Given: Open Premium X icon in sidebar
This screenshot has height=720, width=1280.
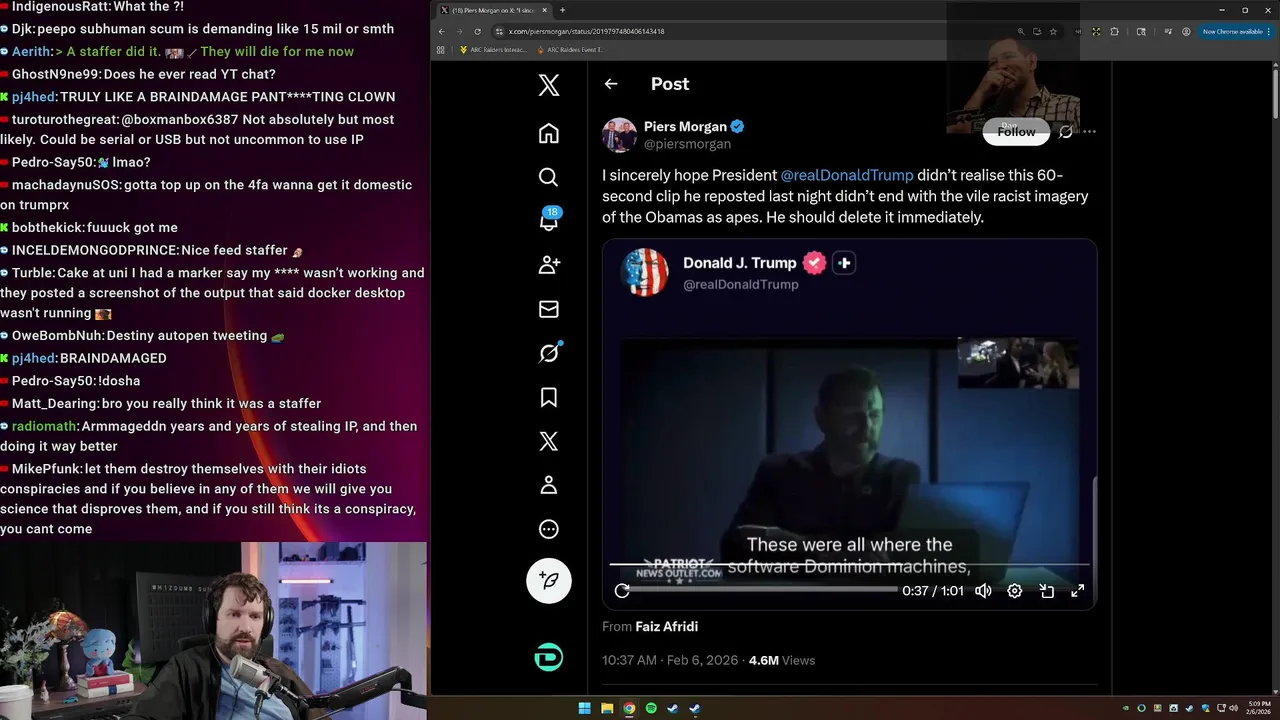Looking at the screenshot, I should click(548, 441).
